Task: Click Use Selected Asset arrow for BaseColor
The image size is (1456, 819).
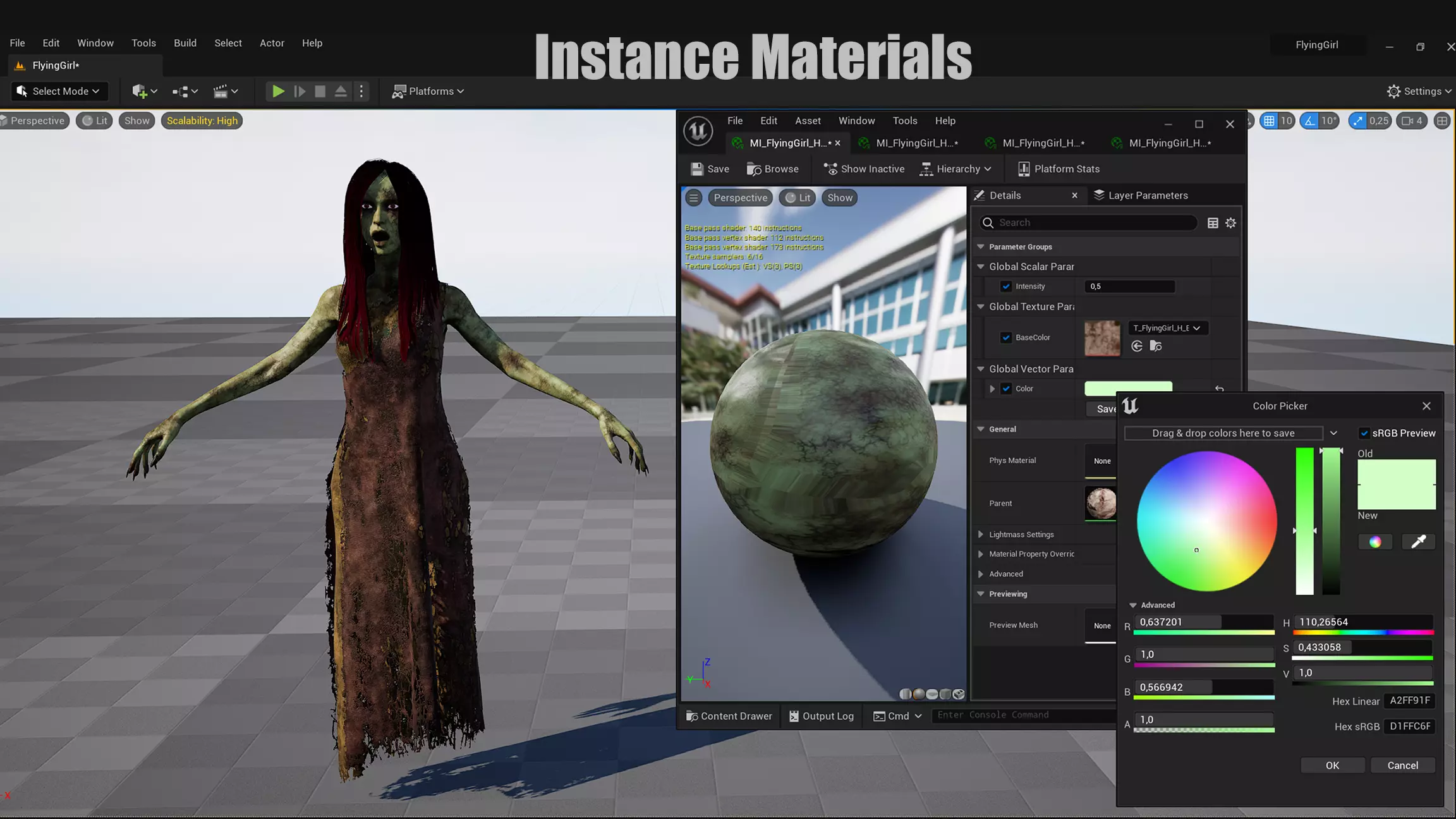Action: click(x=1137, y=346)
